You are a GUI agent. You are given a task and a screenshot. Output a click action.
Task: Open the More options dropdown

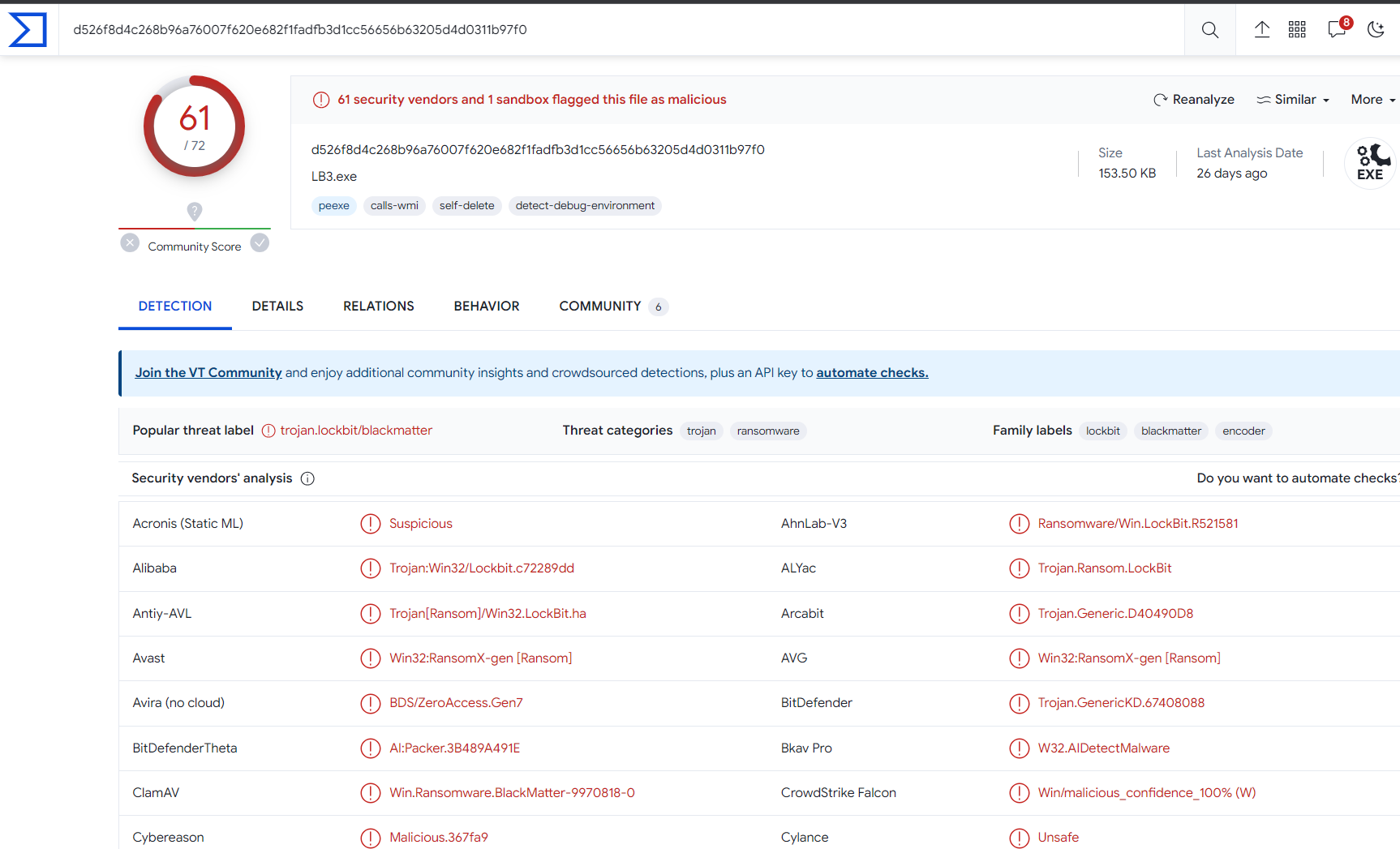click(1372, 99)
